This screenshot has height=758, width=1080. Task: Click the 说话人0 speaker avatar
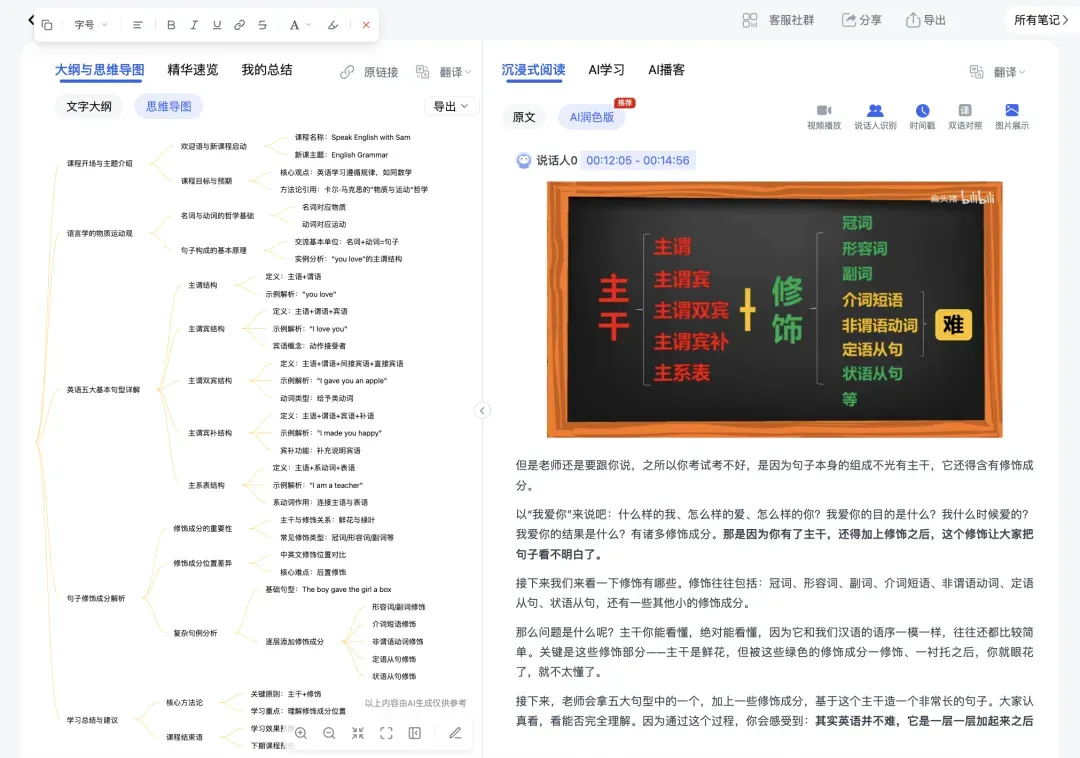tap(523, 160)
